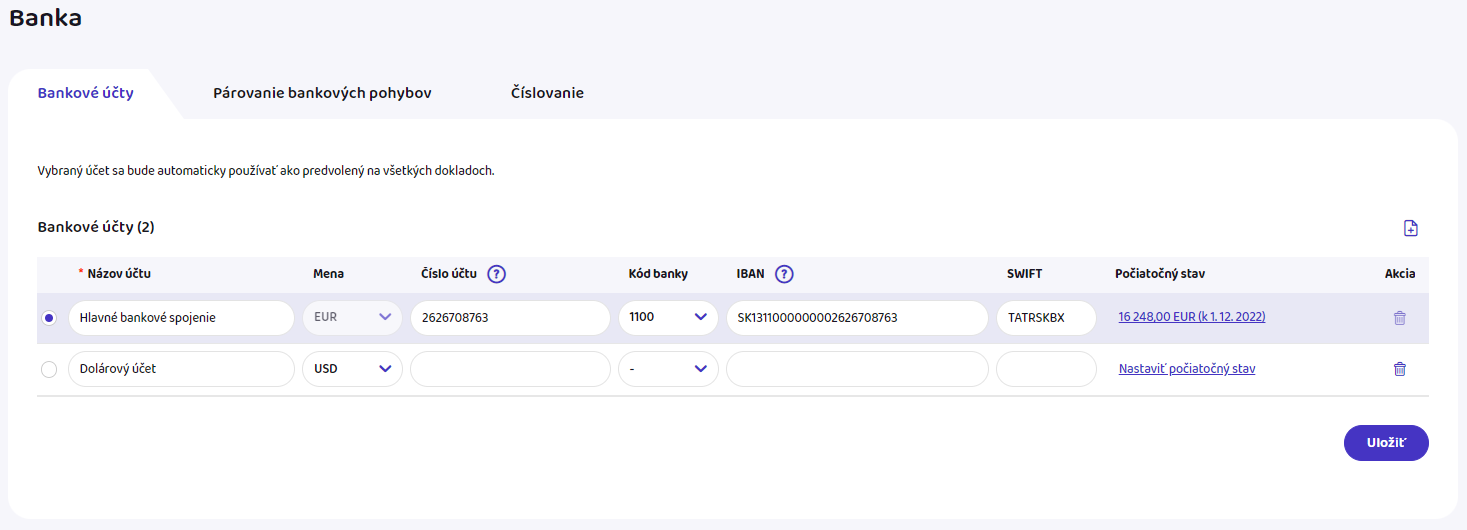1467x530 pixels.
Task: Click the add bank account icon
Action: point(1410,228)
